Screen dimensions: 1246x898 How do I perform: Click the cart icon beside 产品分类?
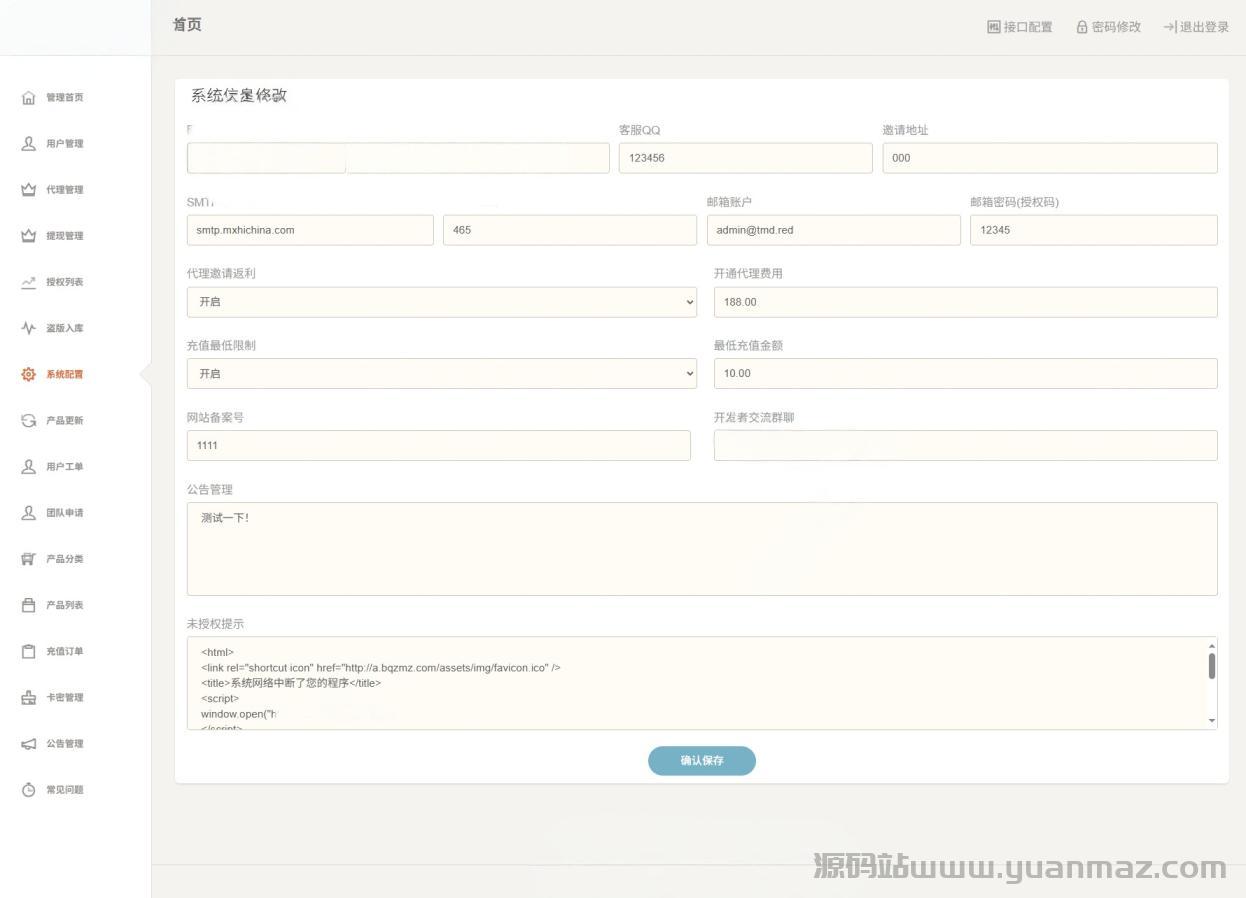29,559
